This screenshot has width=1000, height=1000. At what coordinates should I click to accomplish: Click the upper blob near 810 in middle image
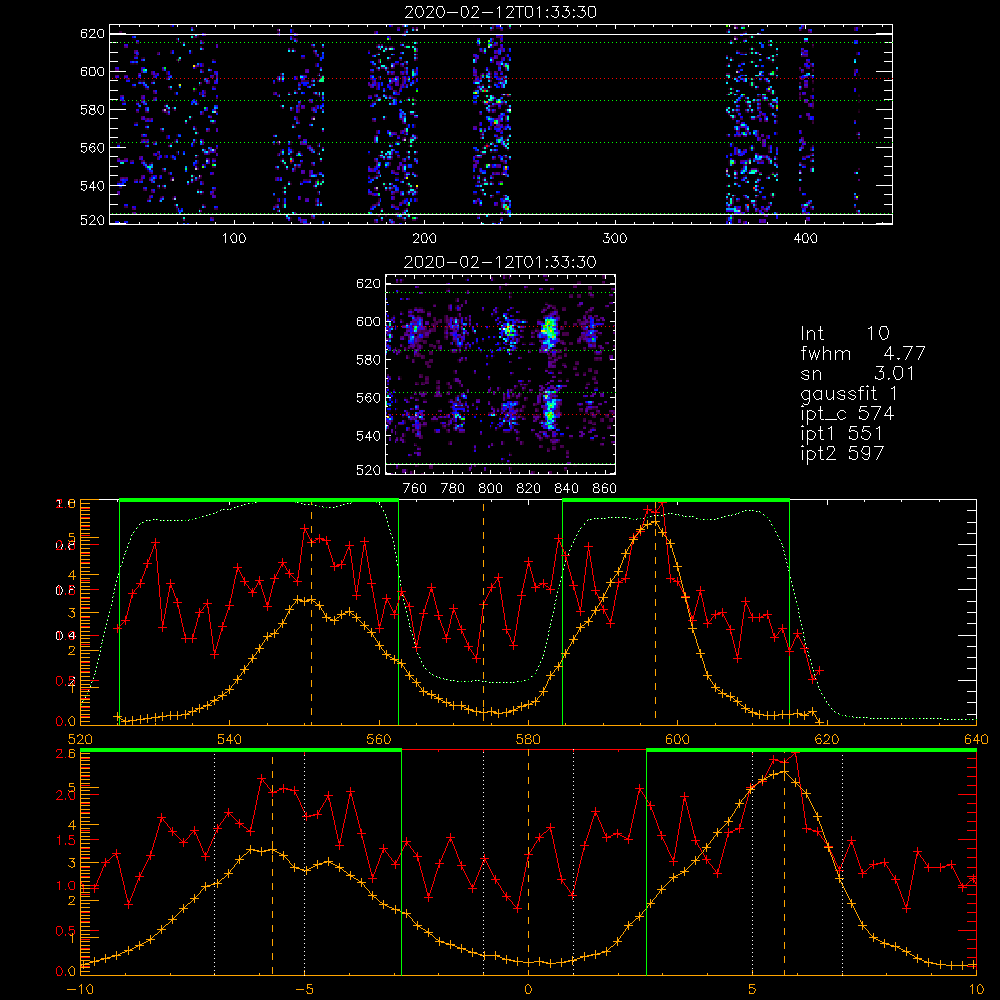click(509, 330)
